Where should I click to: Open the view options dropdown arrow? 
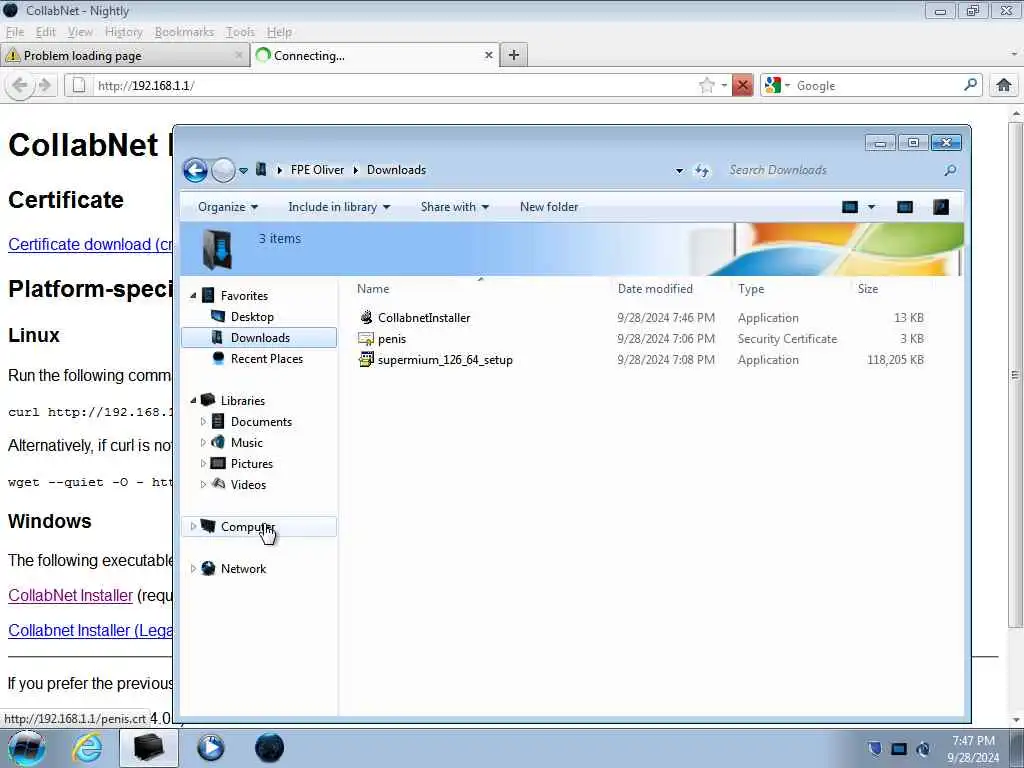871,207
